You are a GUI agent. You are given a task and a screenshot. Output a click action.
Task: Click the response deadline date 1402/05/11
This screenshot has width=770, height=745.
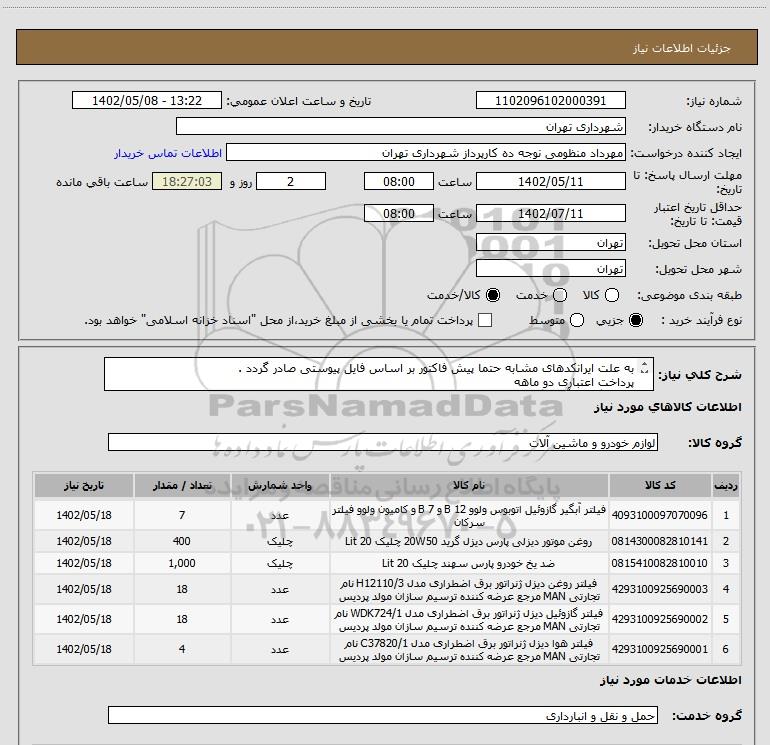tap(550, 181)
